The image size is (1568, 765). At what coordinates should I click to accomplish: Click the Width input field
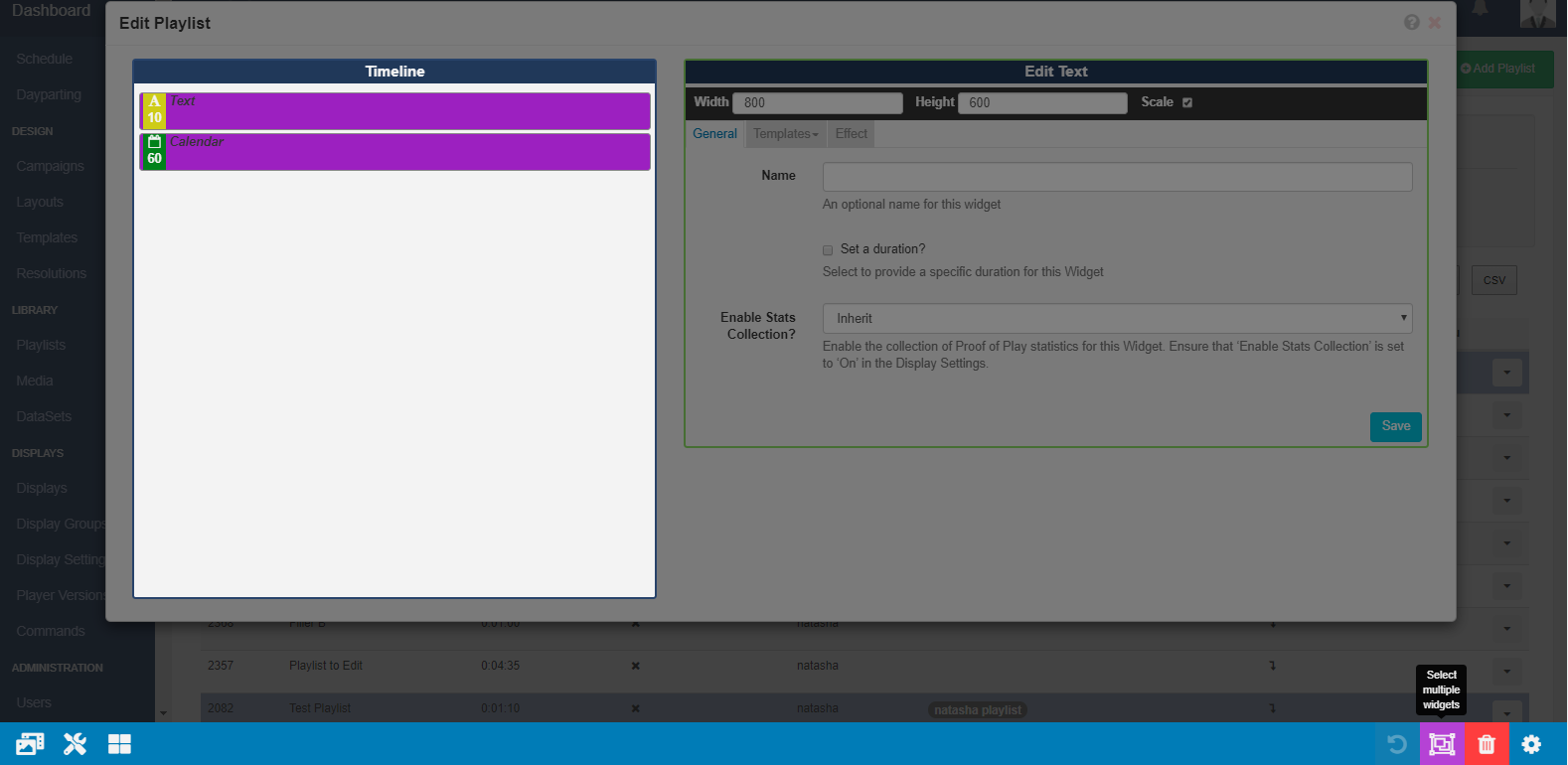(817, 103)
